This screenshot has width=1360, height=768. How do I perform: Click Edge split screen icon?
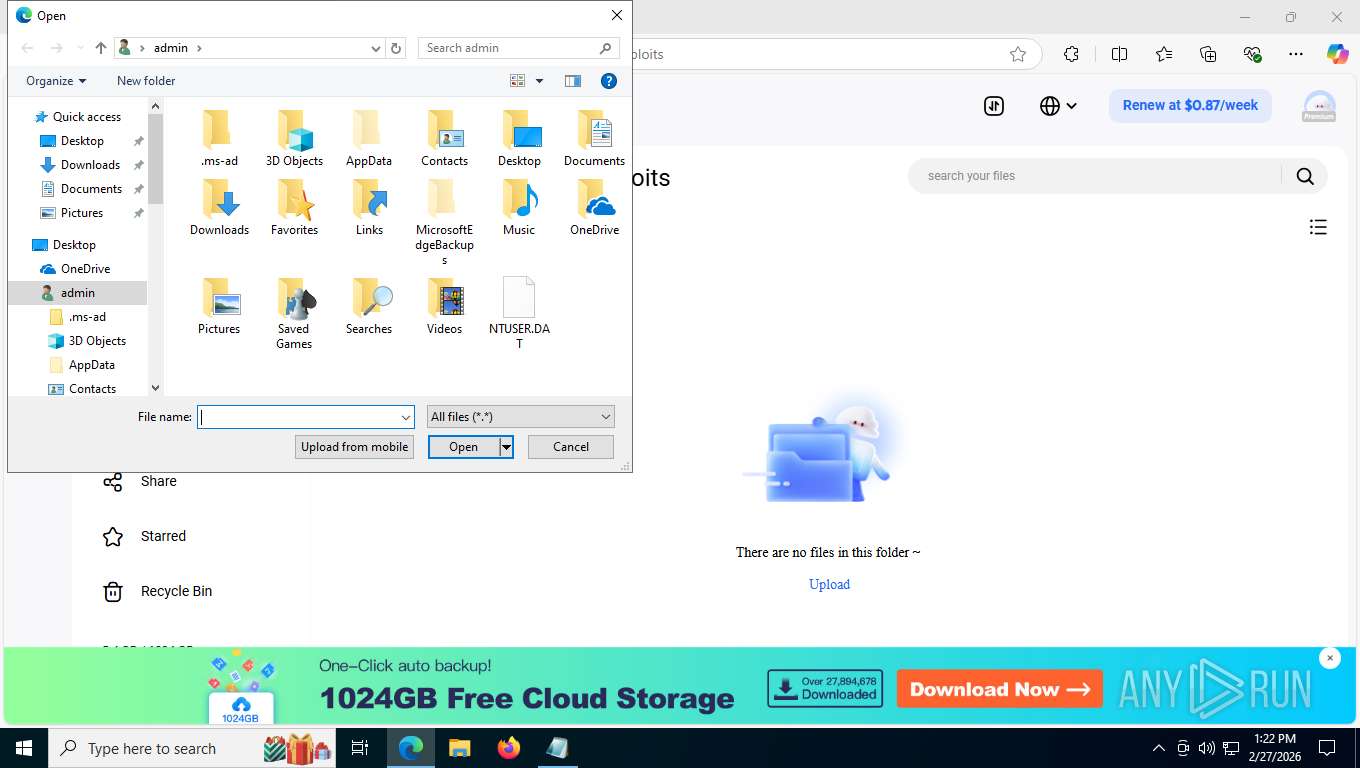(x=1119, y=54)
